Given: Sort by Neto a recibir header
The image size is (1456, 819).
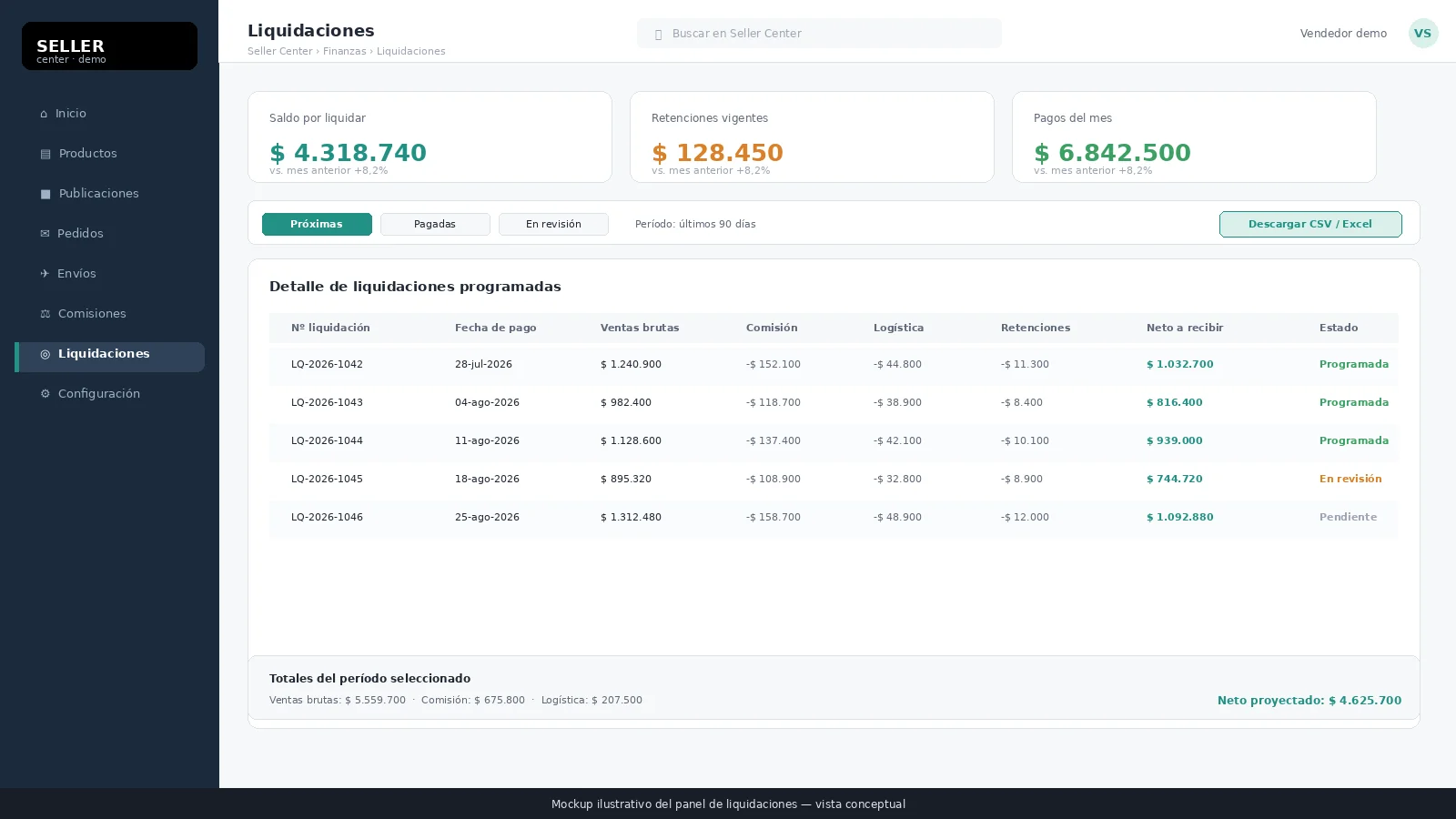Looking at the screenshot, I should (1185, 328).
